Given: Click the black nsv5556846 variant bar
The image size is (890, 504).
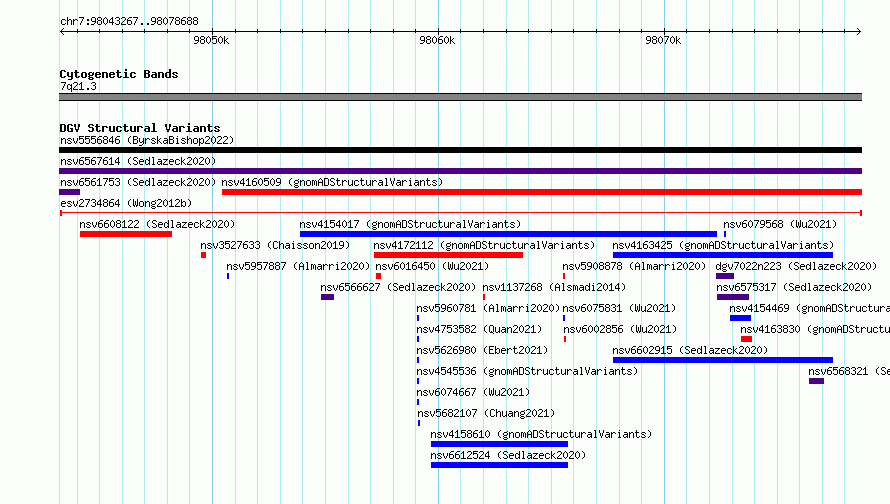Looking at the screenshot, I should tap(460, 150).
